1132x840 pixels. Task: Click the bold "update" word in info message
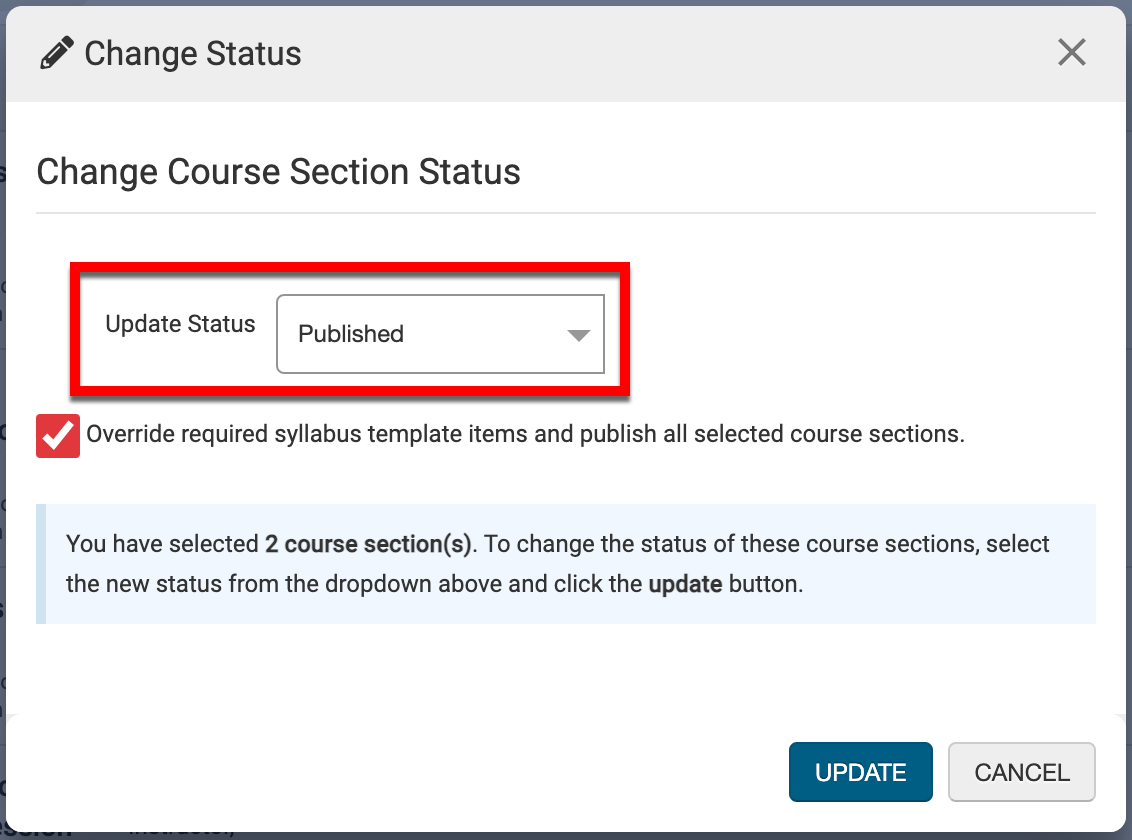685,584
